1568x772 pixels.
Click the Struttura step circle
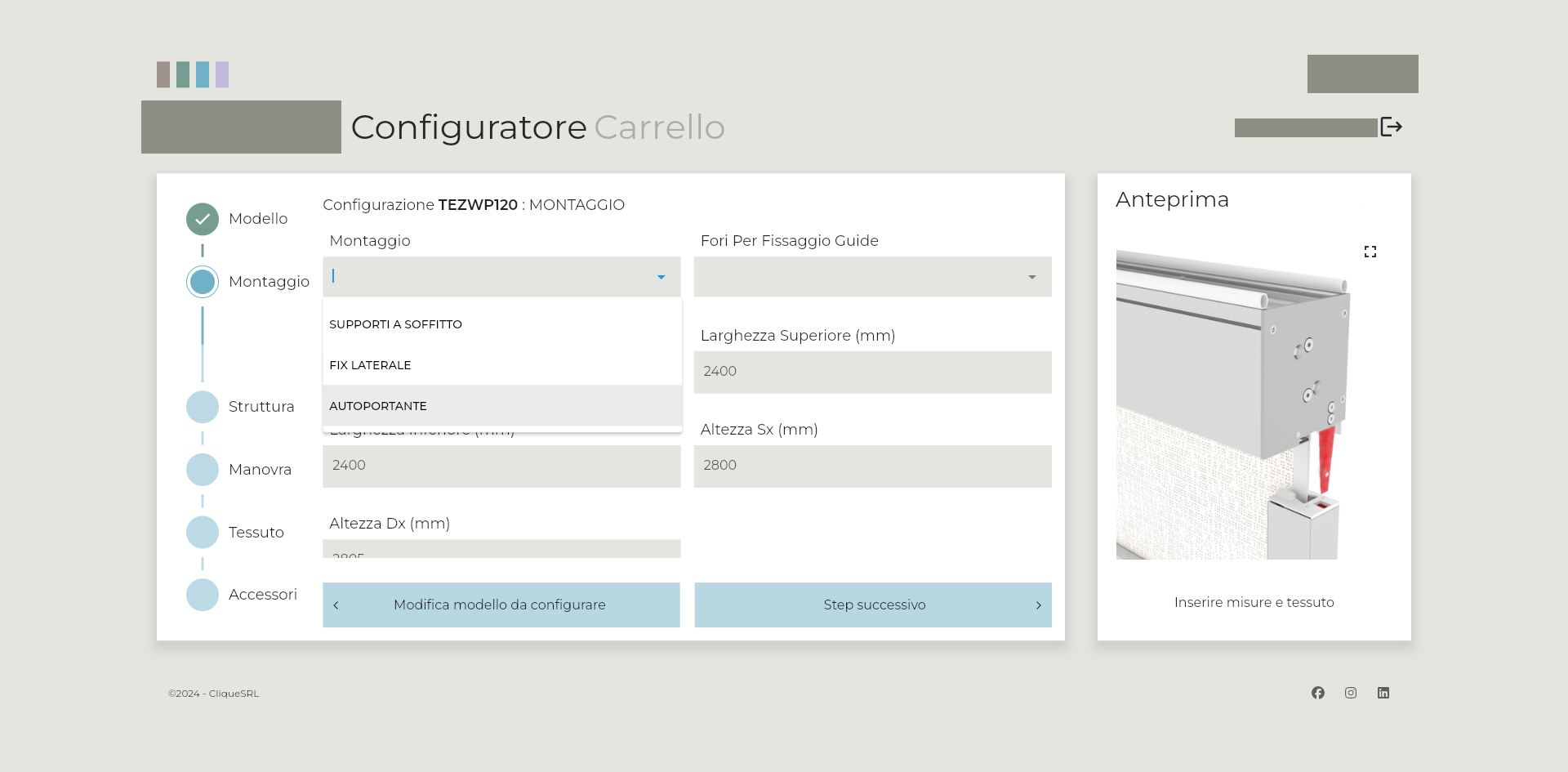(x=203, y=407)
